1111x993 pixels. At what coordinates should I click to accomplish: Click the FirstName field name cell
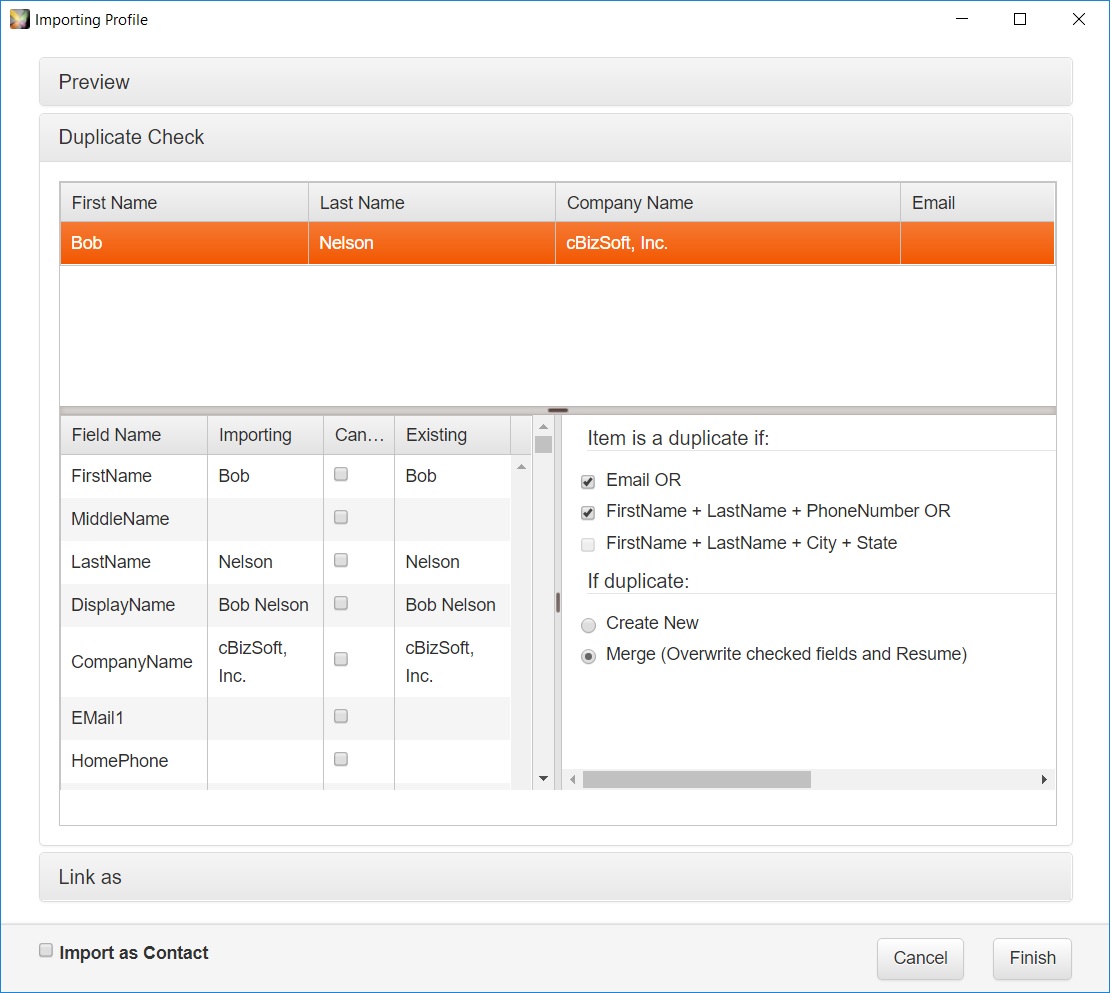pyautogui.click(x=134, y=476)
